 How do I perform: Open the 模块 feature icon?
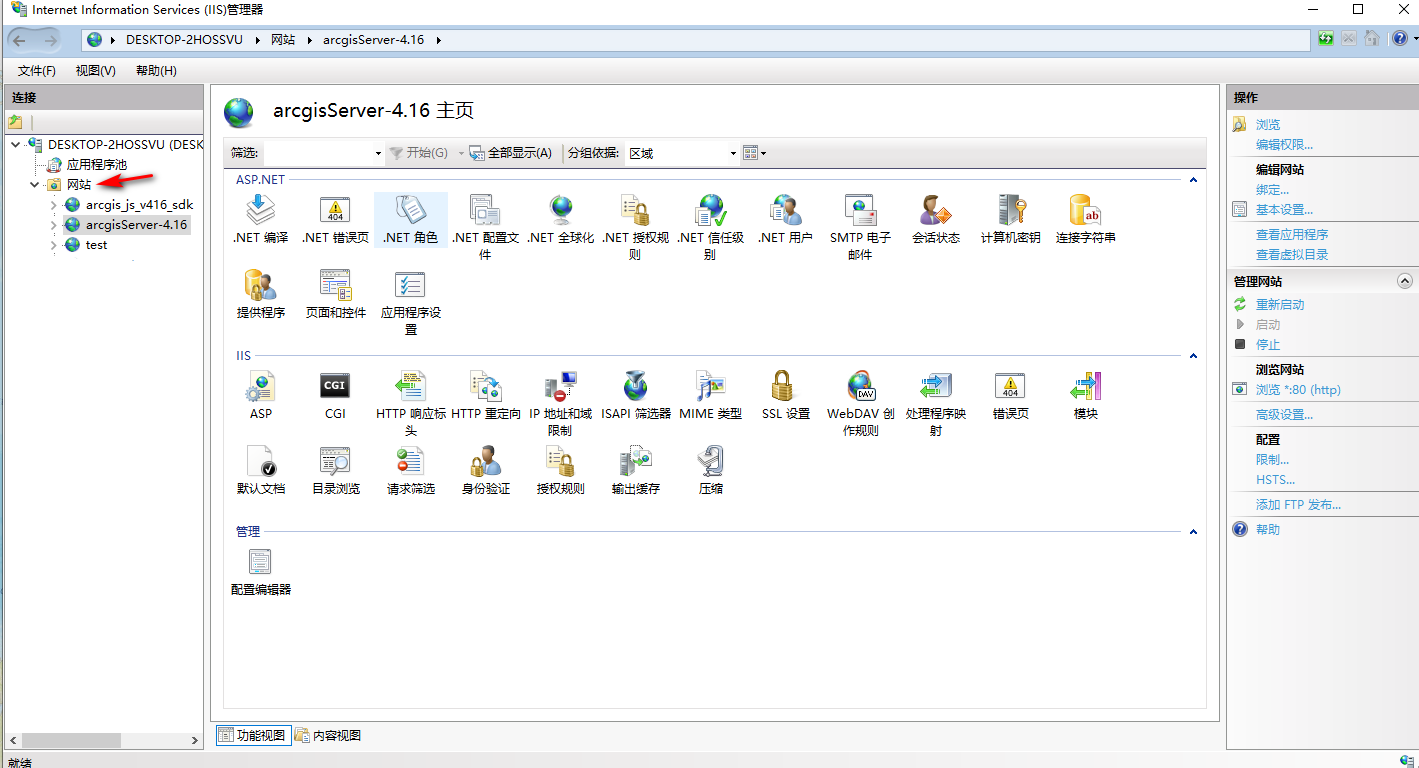[1085, 396]
